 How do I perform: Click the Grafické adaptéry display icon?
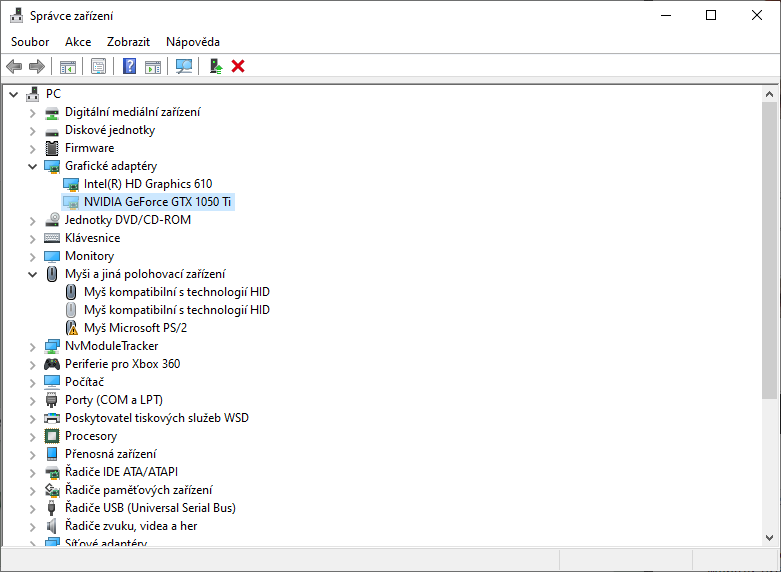[x=52, y=166]
